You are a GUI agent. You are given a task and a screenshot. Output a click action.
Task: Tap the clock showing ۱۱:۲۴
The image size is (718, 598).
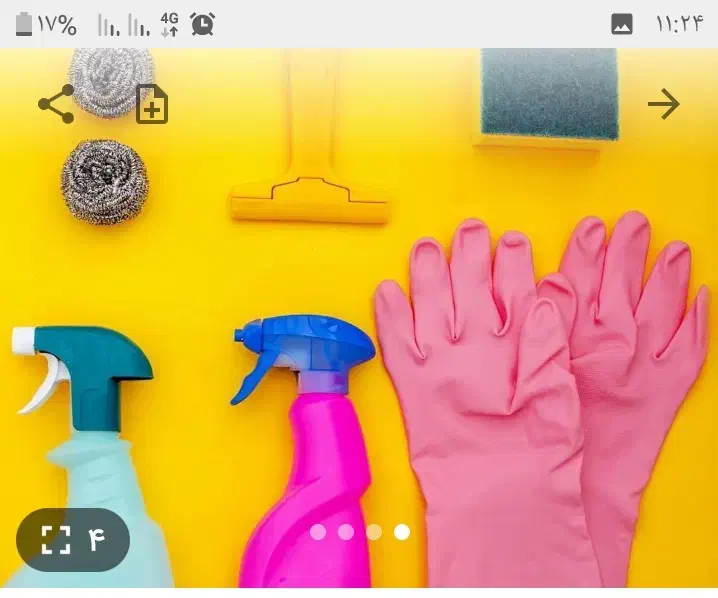(x=679, y=24)
